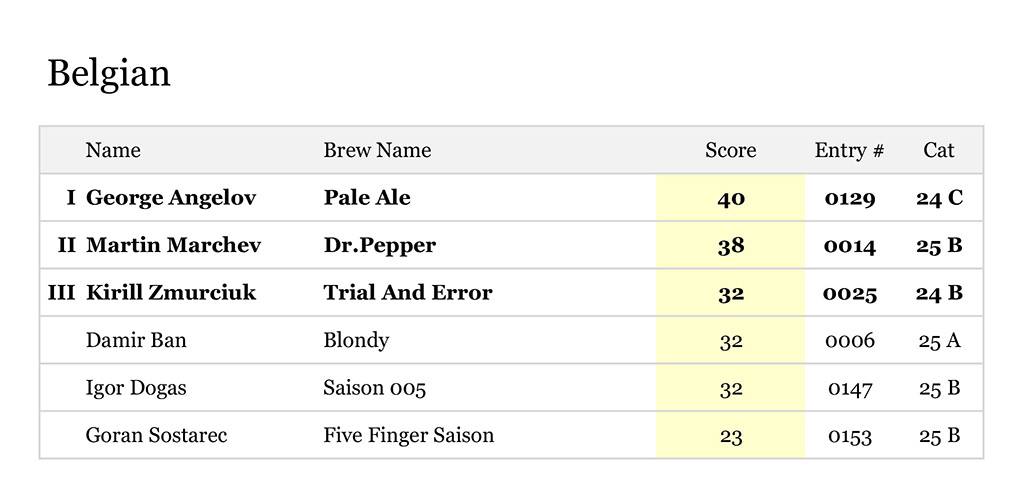
Task: Click Goran Sostarec's name
Action: (156, 435)
